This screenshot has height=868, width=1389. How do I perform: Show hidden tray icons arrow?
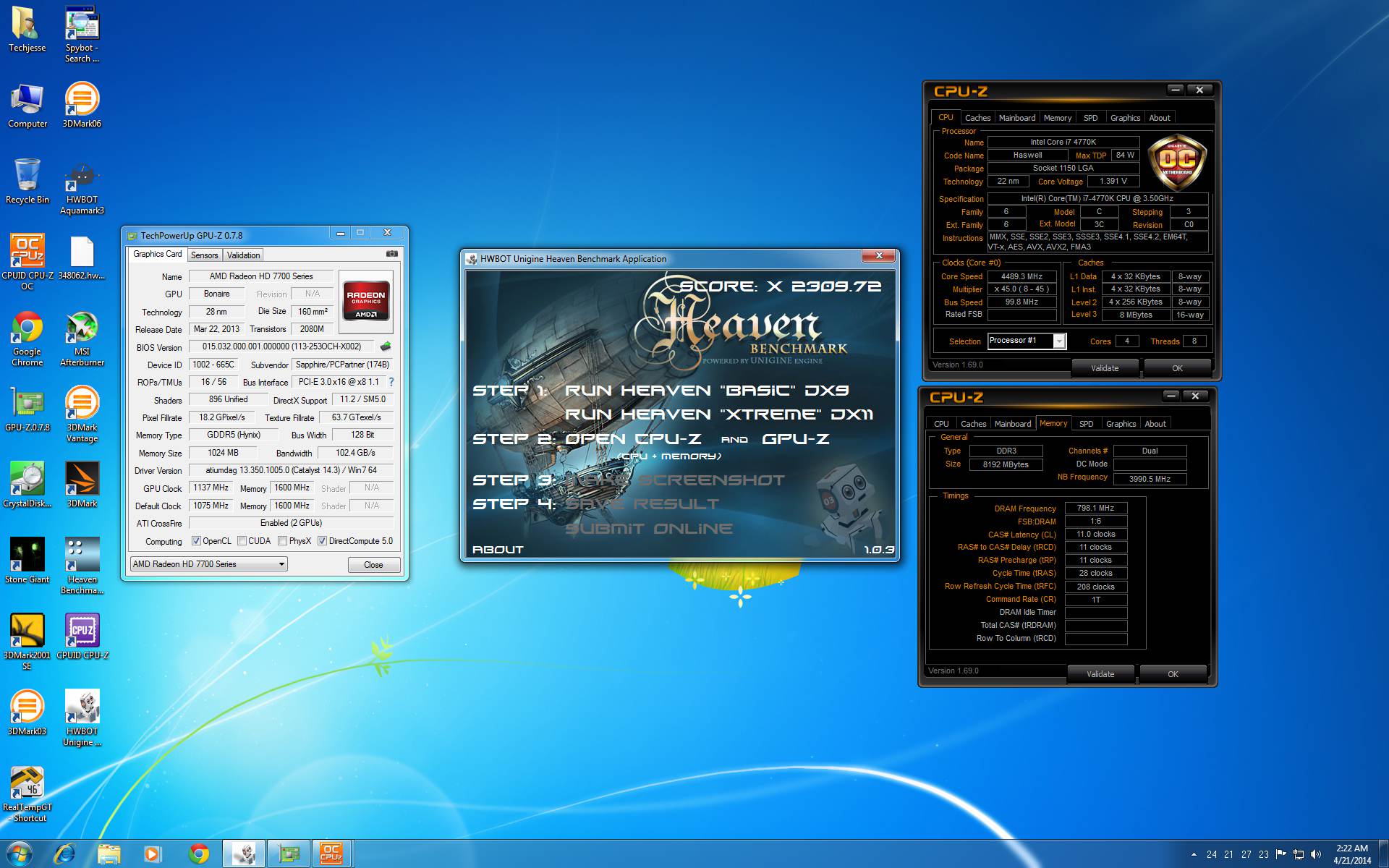pyautogui.click(x=1194, y=854)
